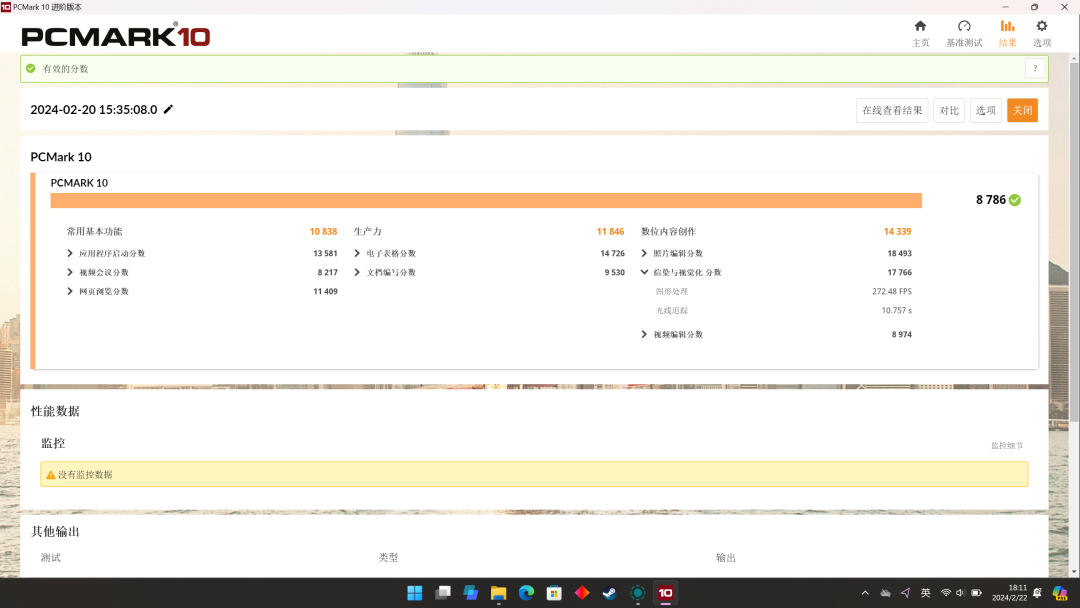Viewport: 1080px width, 608px height.
Task: Show hidden tray icons chevron
Action: 865,593
